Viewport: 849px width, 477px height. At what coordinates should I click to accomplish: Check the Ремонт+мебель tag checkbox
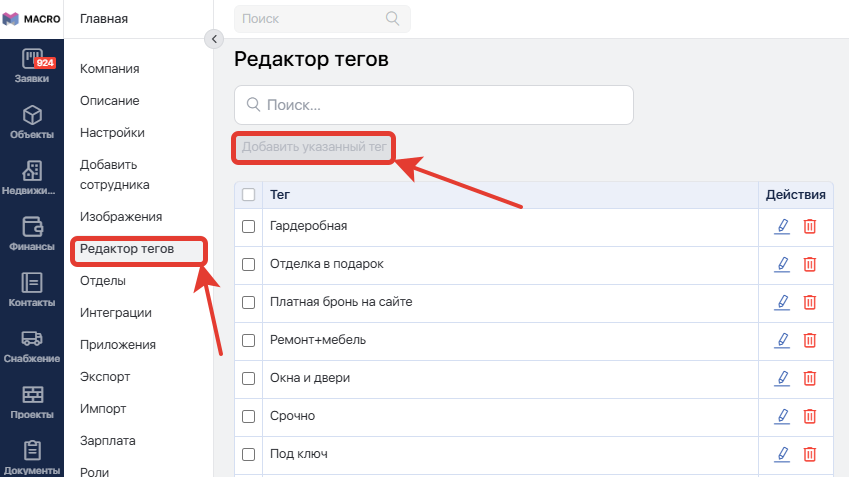tap(249, 341)
